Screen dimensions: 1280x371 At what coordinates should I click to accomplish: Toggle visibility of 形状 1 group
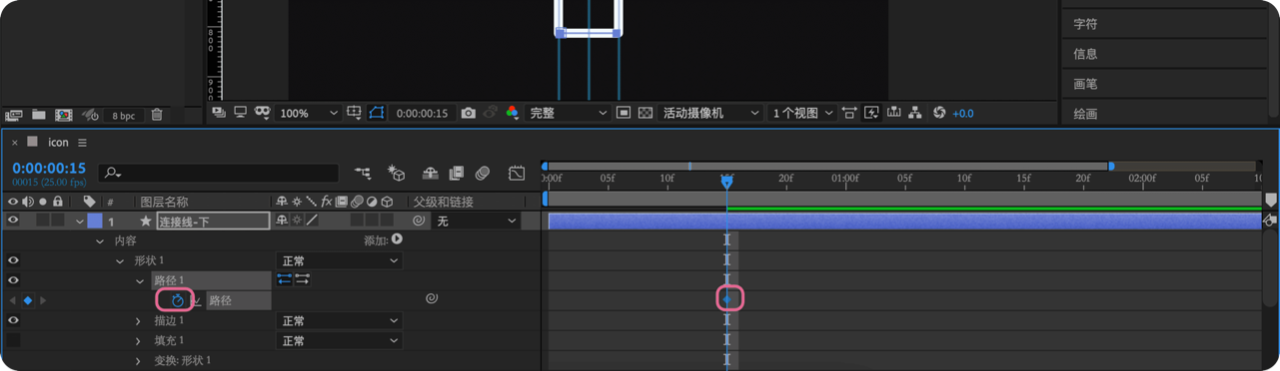click(13, 260)
